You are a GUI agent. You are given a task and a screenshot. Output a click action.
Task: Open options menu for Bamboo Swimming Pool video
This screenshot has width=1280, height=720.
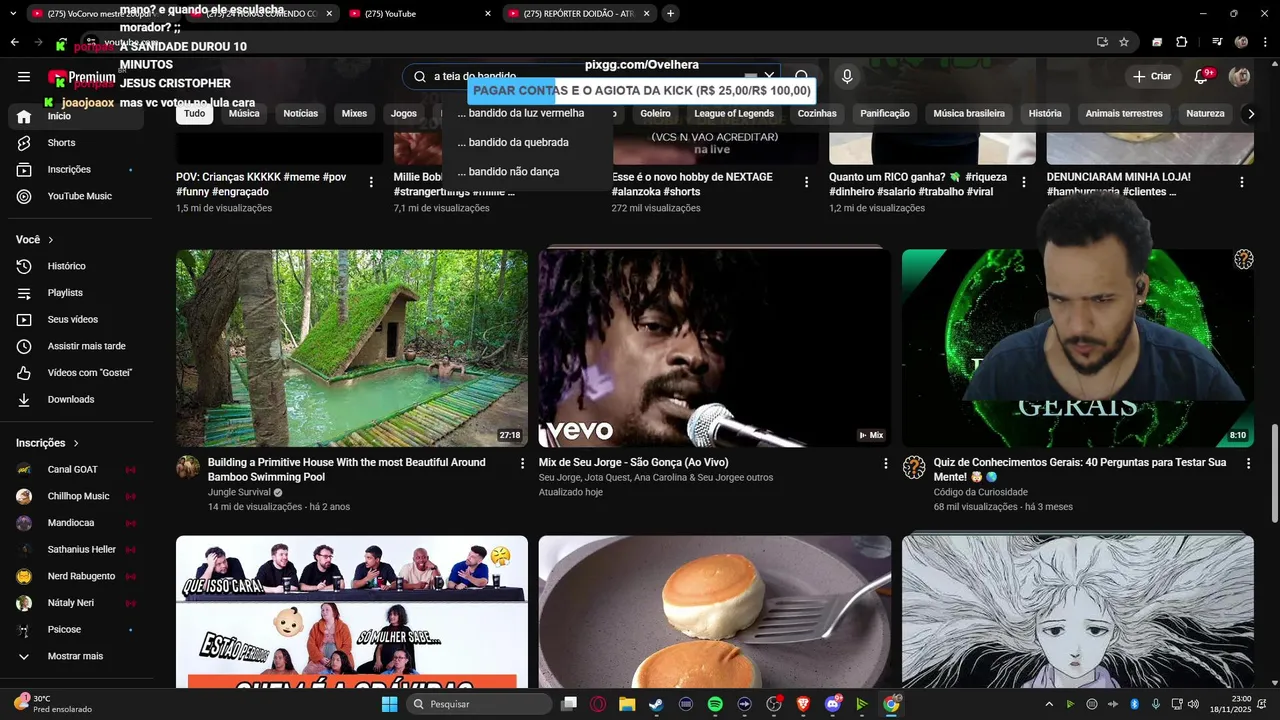522,463
